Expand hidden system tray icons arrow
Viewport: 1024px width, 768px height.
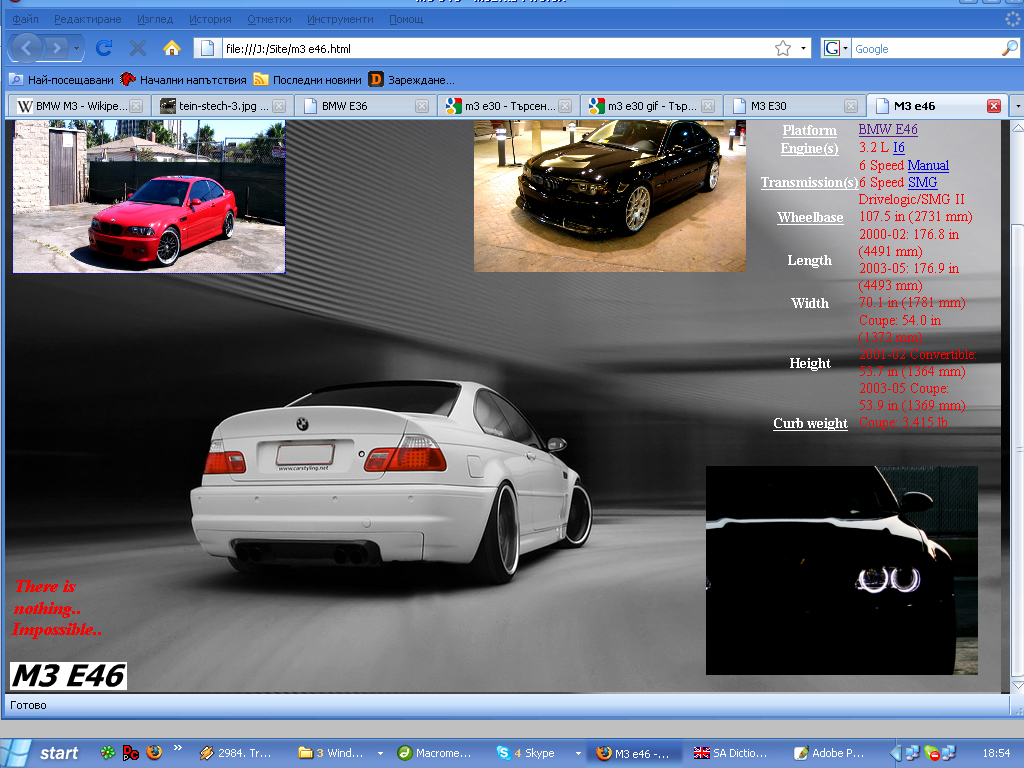tap(895, 753)
